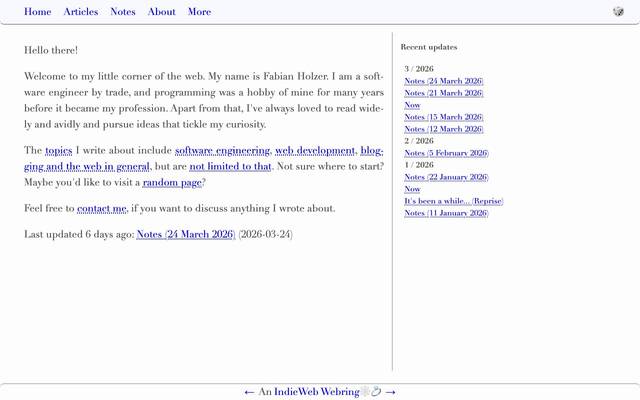The width and height of the screenshot is (640, 400).
Task: Click the Hello there! greeting text
Action: click(51, 50)
